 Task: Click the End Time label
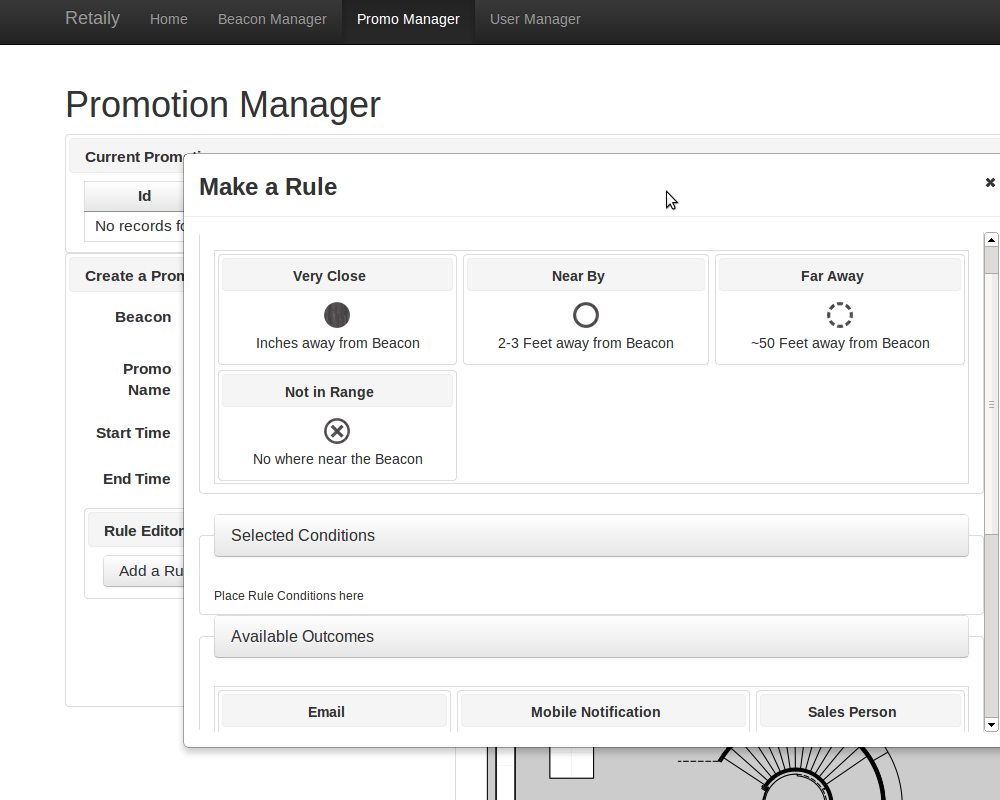(136, 479)
